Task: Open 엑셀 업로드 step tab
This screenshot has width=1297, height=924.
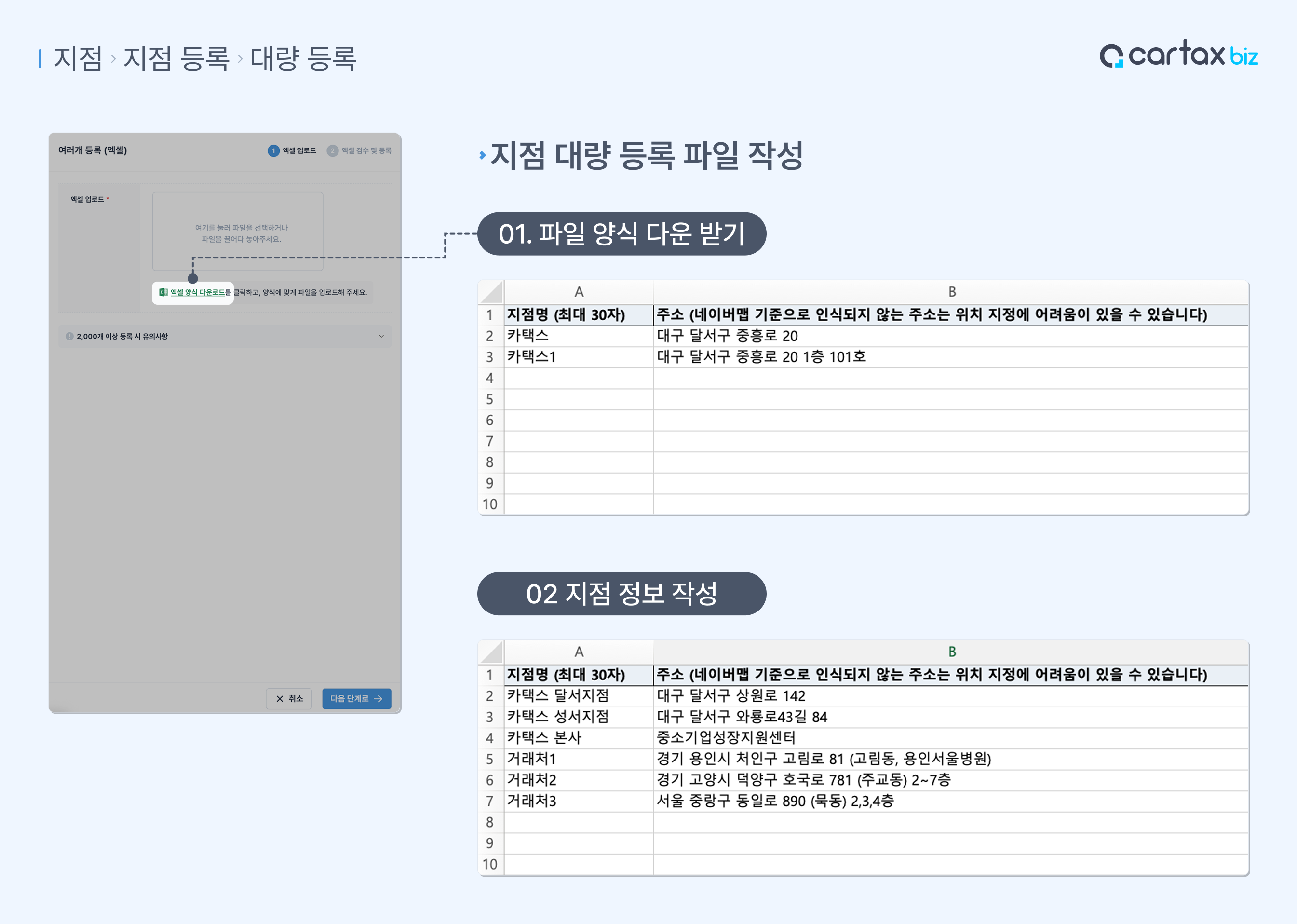Action: [x=299, y=151]
